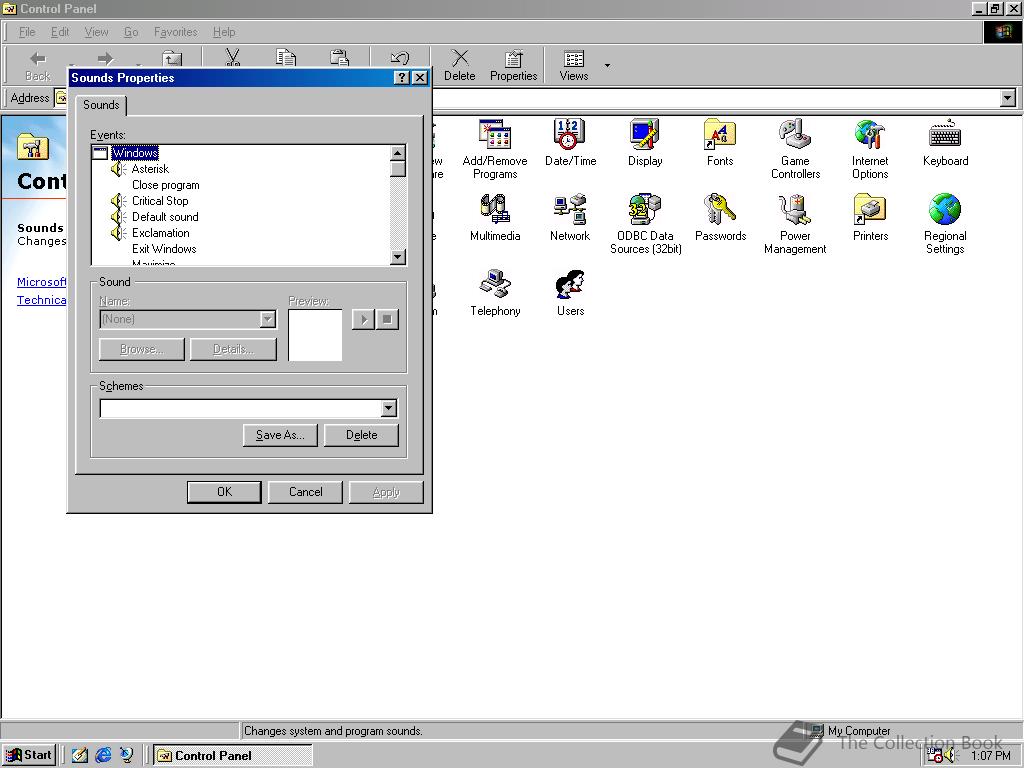Open Add/Remove Programs icon
This screenshot has width=1024, height=768.
coord(495,136)
